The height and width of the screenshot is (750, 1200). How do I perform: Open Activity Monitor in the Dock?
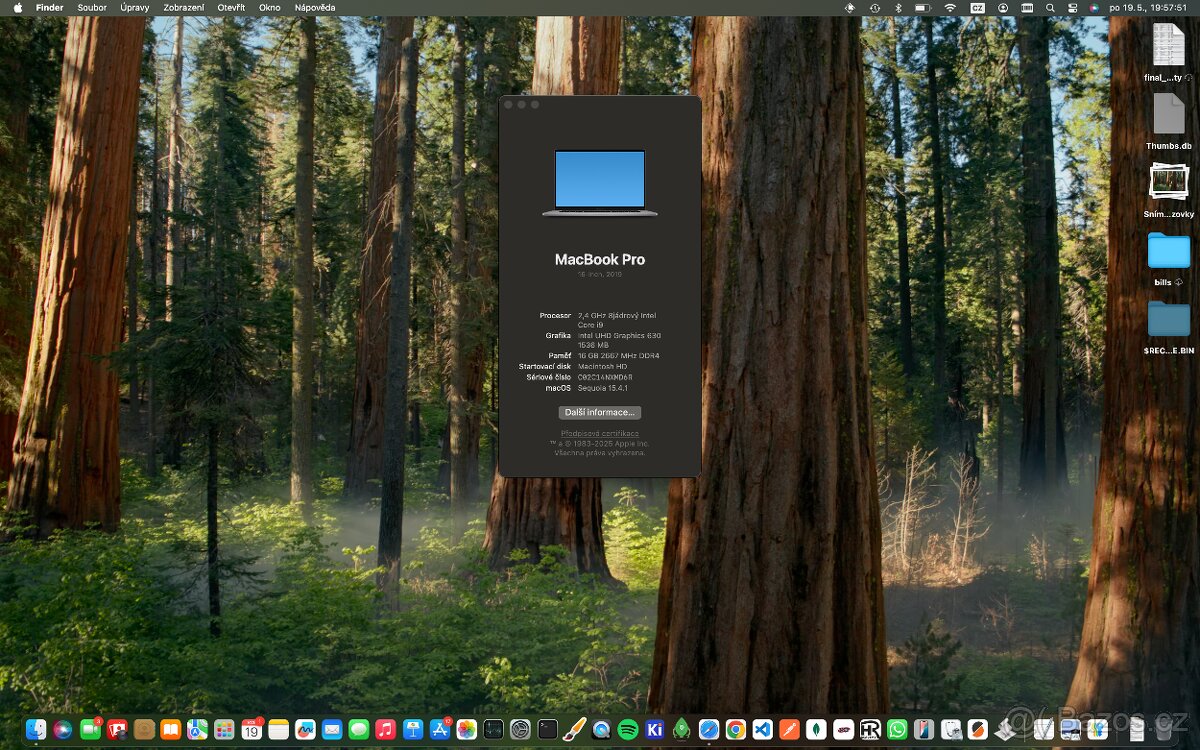[493, 730]
